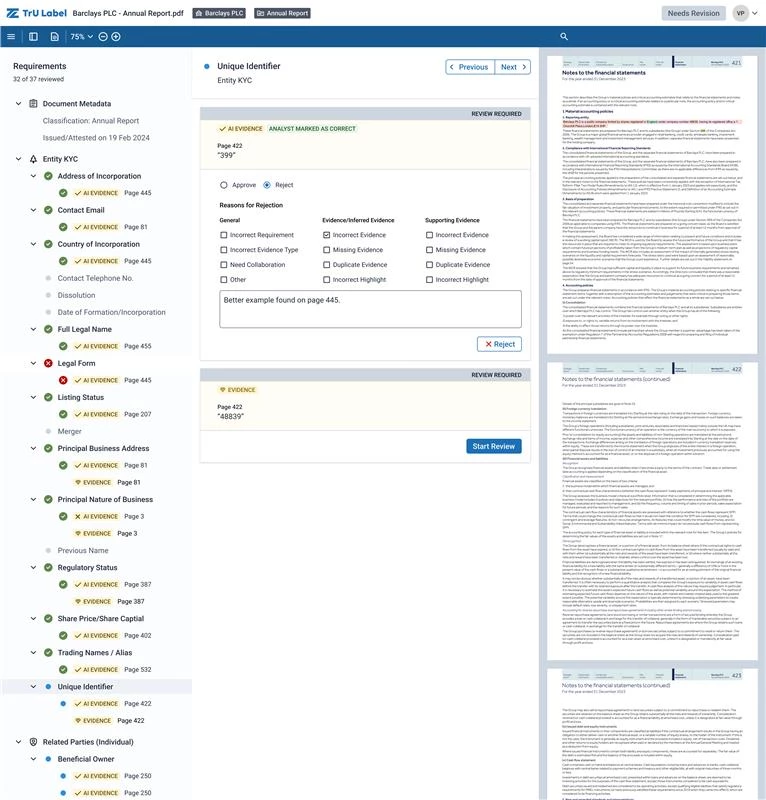This screenshot has width=766, height=800.
Task: Select the Merger requirement
Action: 69,432
